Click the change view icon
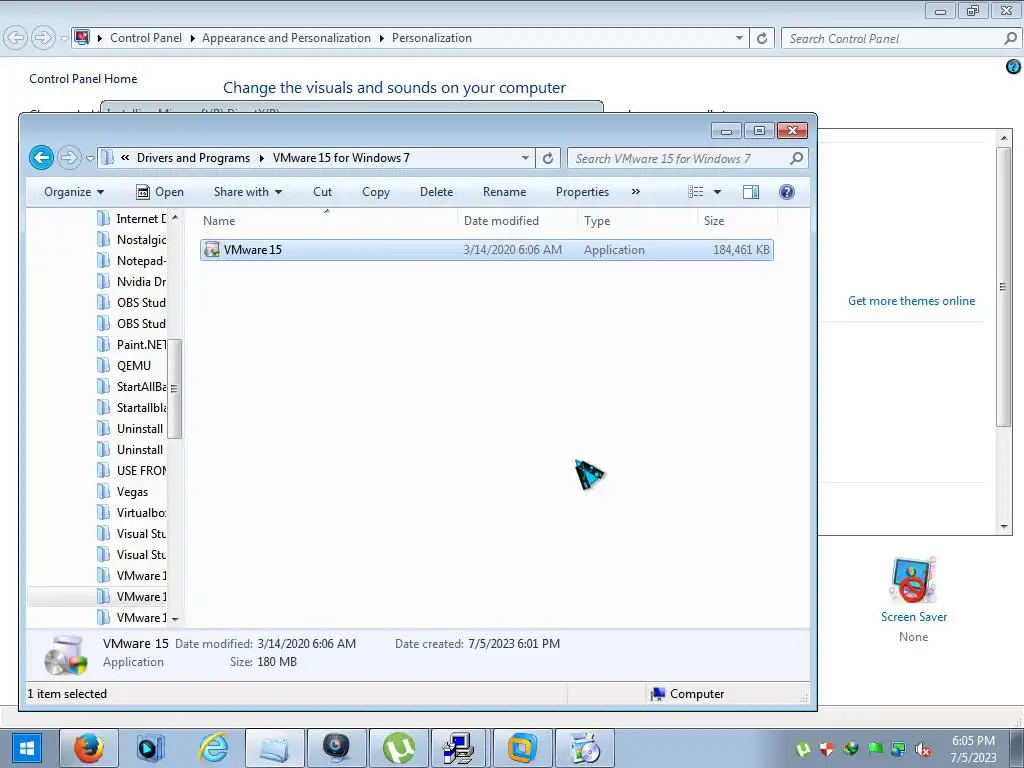Viewport: 1024px width, 768px height. tap(696, 192)
